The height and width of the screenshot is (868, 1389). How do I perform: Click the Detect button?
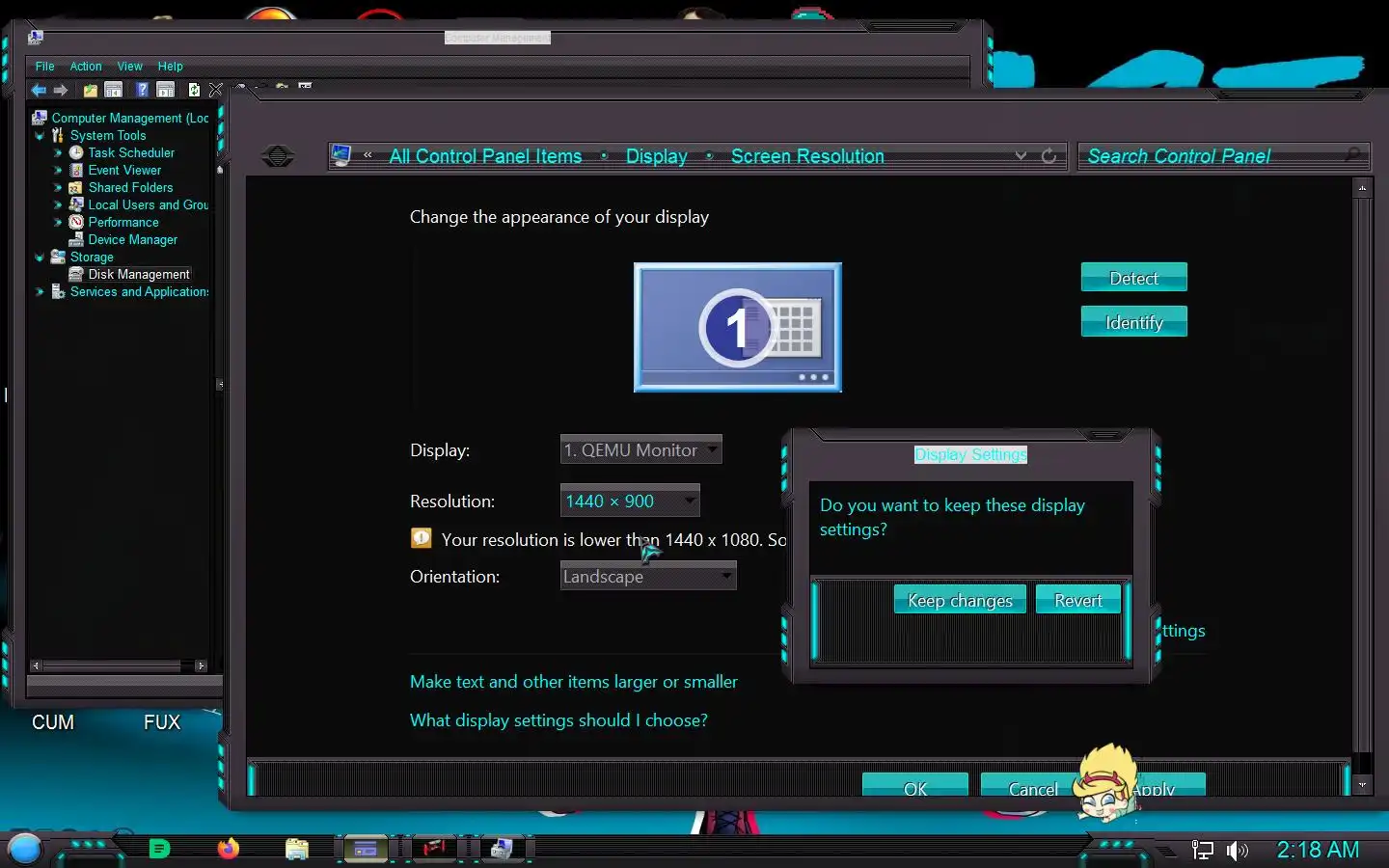tap(1133, 278)
